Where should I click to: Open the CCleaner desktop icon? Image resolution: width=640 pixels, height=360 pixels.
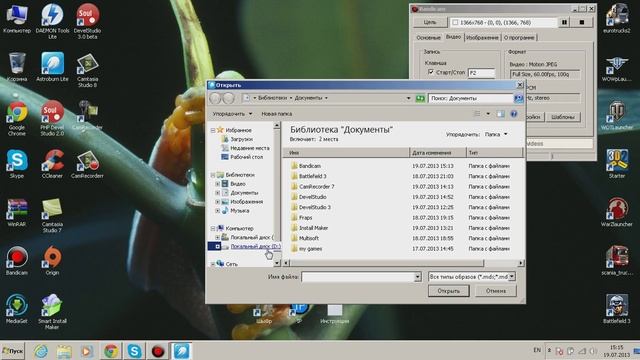[x=52, y=164]
